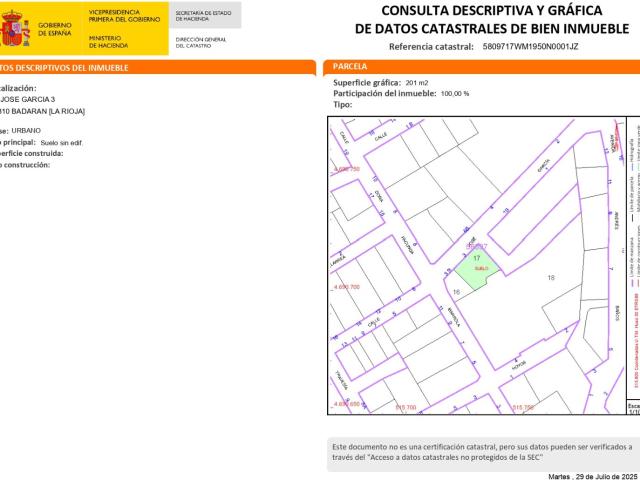
Task: Select reference number 5809717WM1950N0001JZ
Action: pyautogui.click(x=530, y=46)
